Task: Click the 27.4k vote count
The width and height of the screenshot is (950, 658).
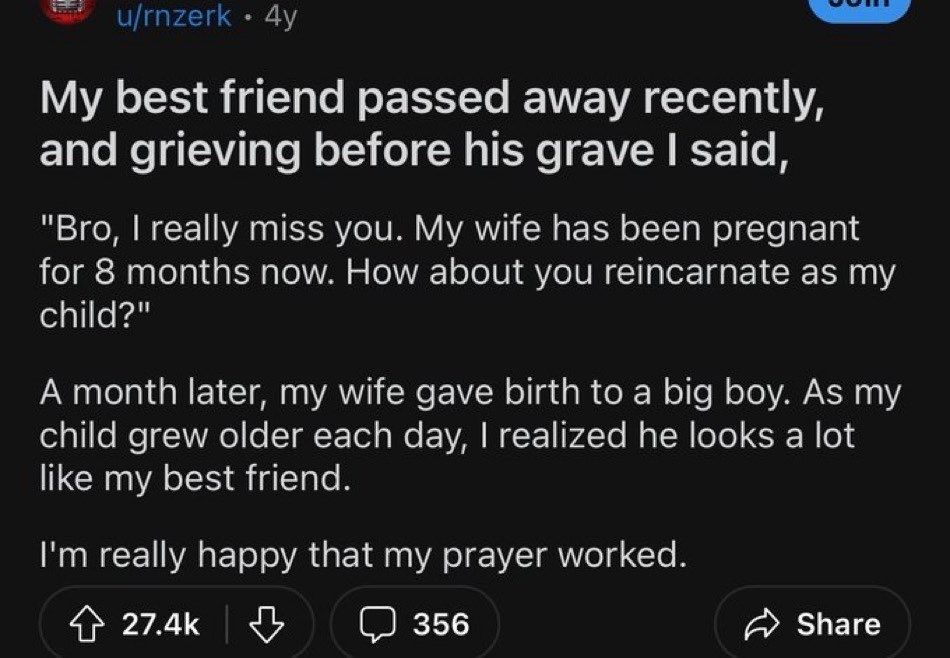Action: tap(160, 625)
